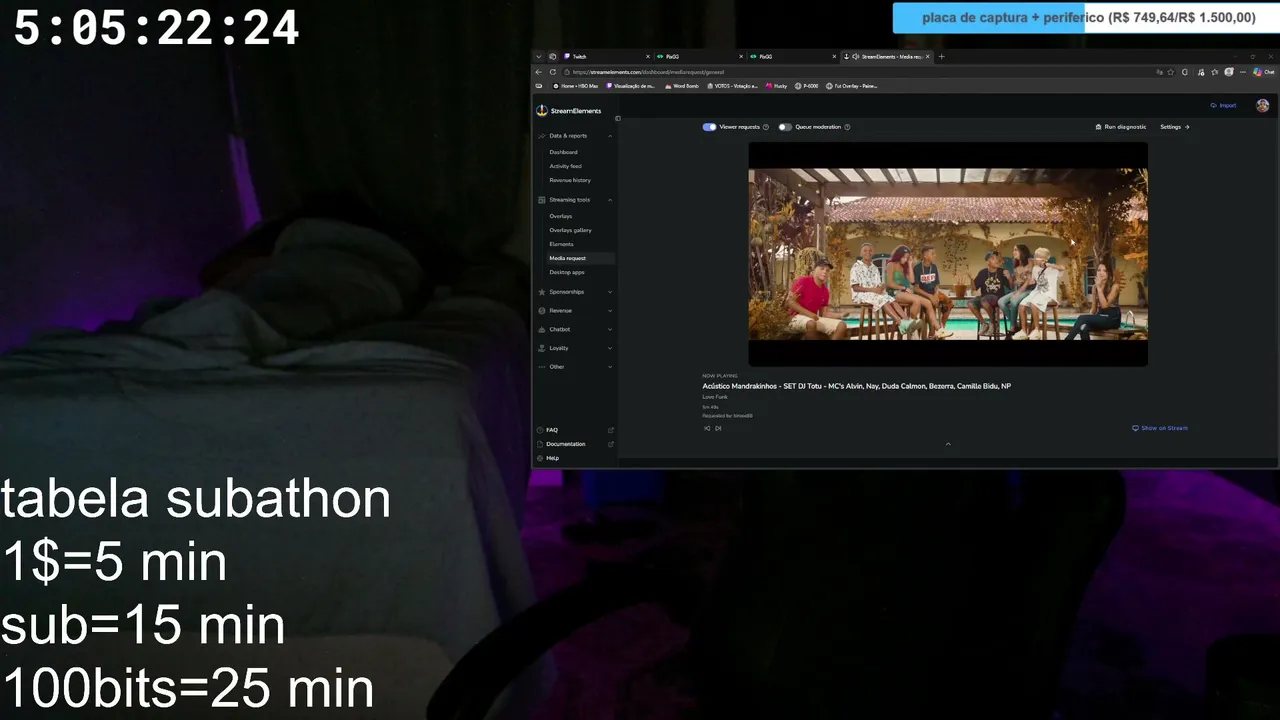Open a new browser tab with the plus button

(941, 57)
